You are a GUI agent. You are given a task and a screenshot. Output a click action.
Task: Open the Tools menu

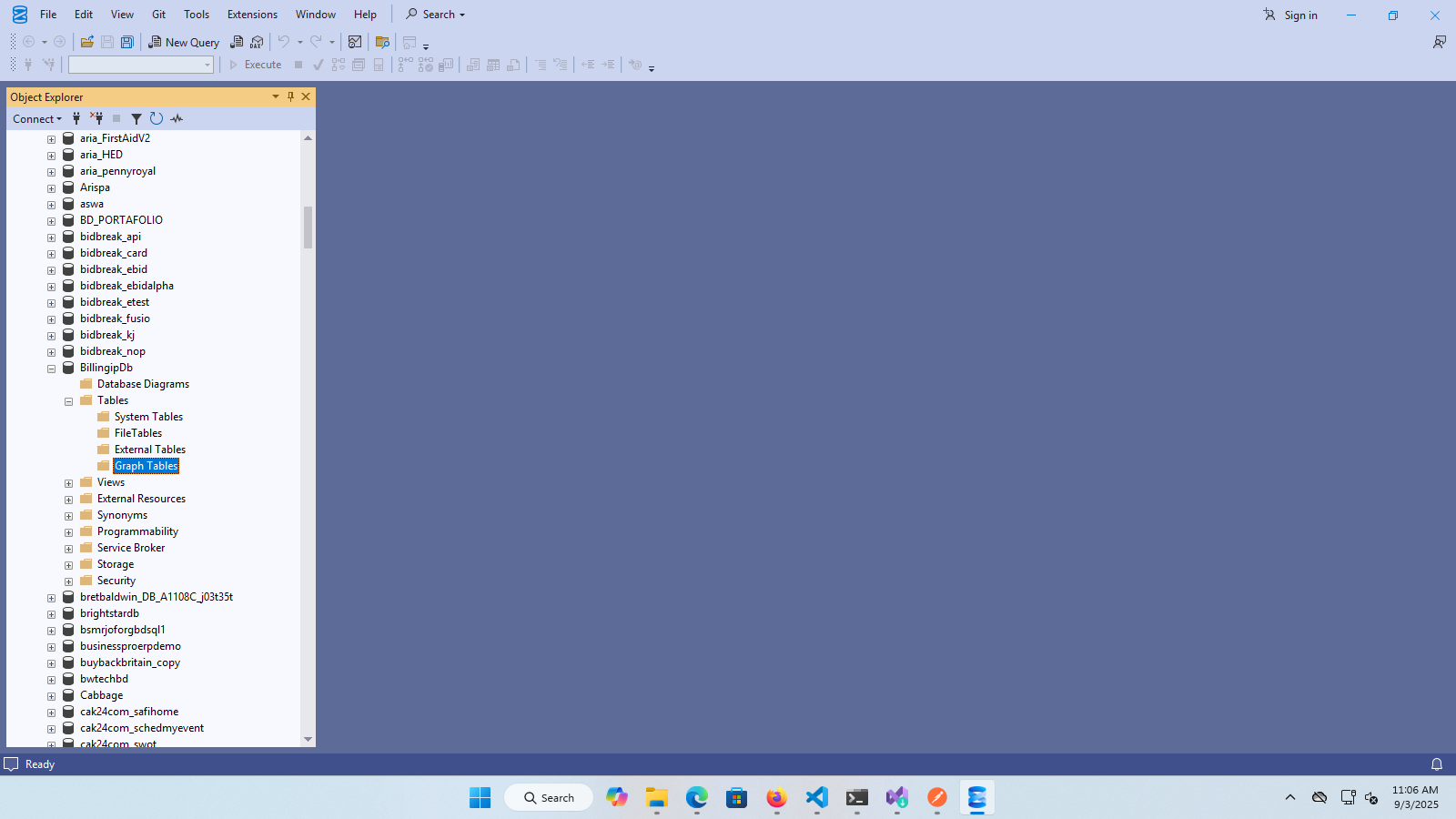[196, 15]
